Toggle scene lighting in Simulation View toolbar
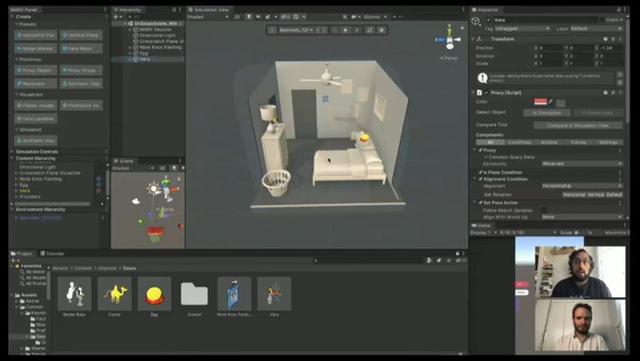 point(249,17)
